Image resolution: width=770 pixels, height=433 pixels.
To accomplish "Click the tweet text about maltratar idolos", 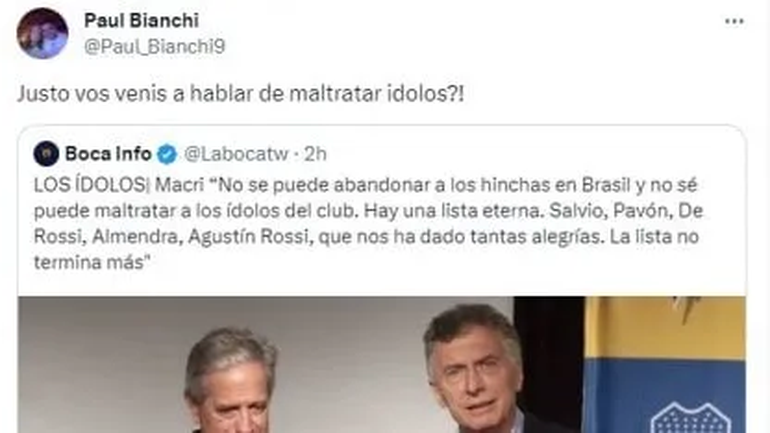I will pos(241,93).
